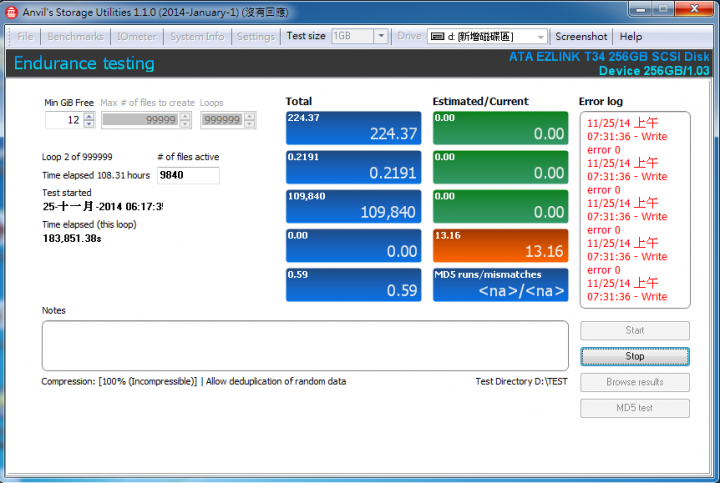Screen dimensions: 720x483
Task: Open the IOmeter menu
Action: [x=136, y=36]
